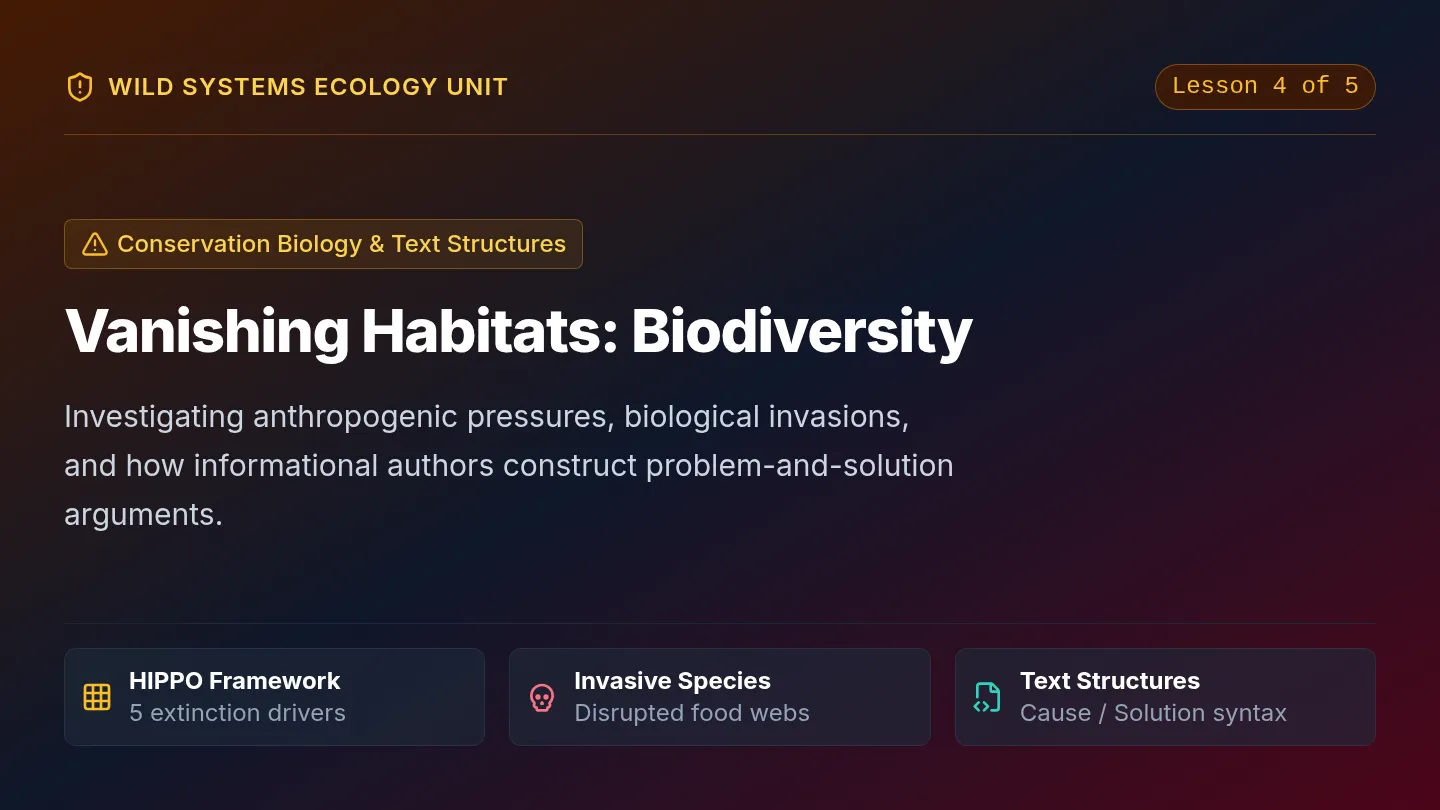Click the HIPPO Framework card title
The width and height of the screenshot is (1440, 810).
[234, 681]
